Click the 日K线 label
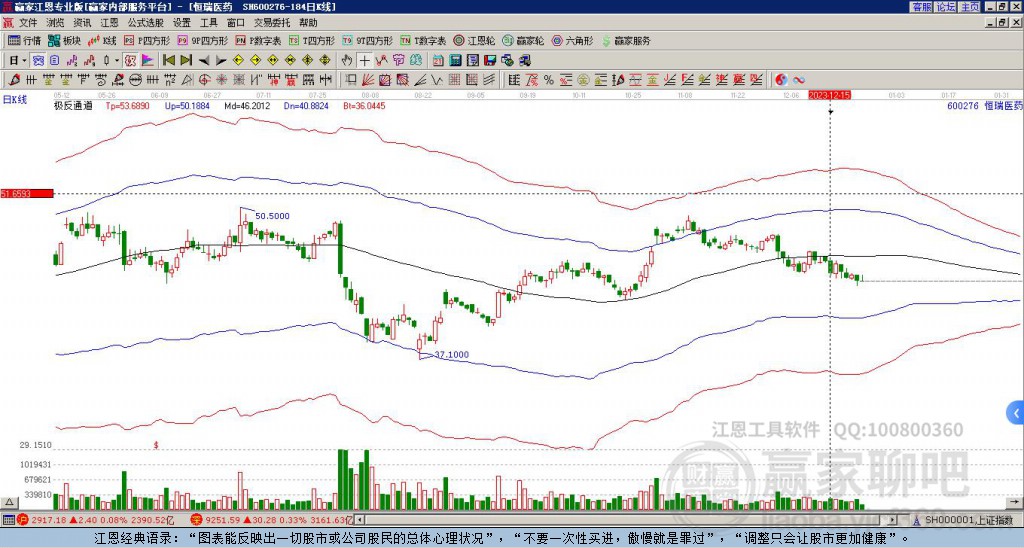The image size is (1024, 548). coord(14,100)
